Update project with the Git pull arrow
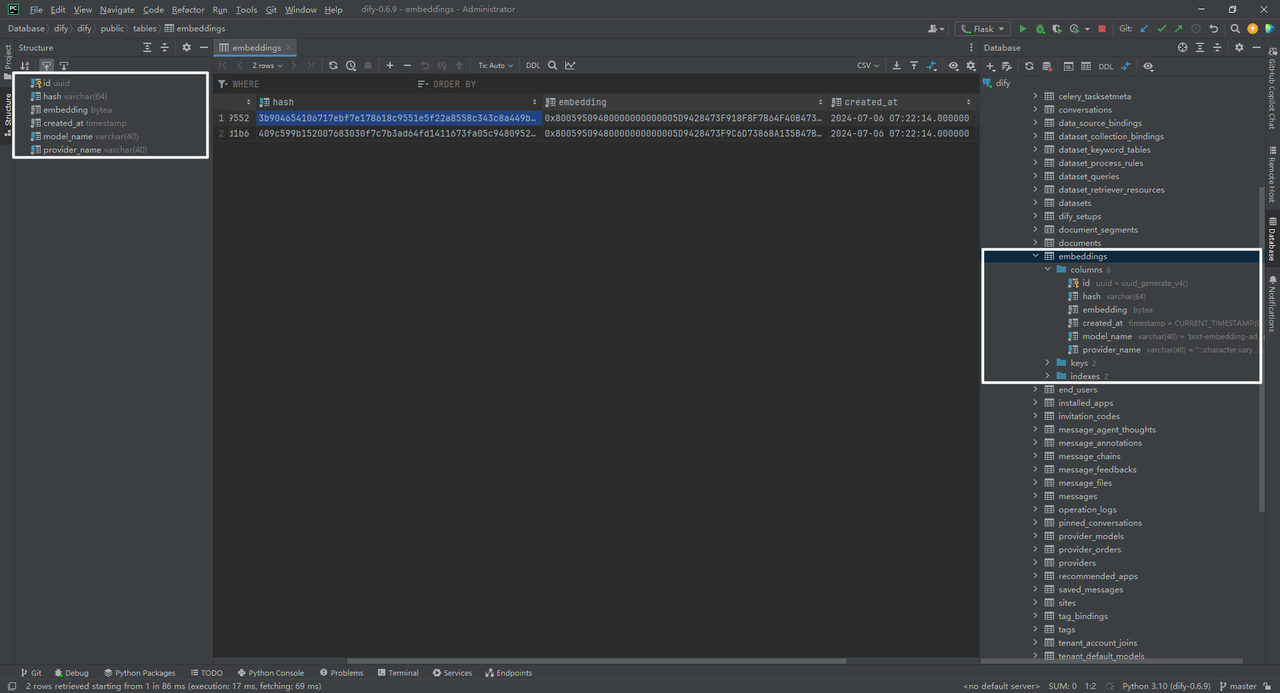The image size is (1280, 693). point(1144,29)
